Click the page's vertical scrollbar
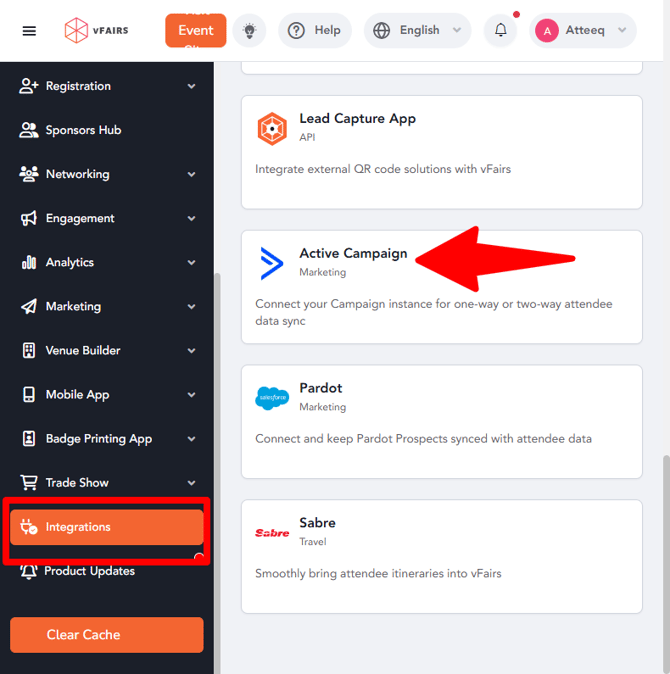670x674 pixels. click(665, 560)
